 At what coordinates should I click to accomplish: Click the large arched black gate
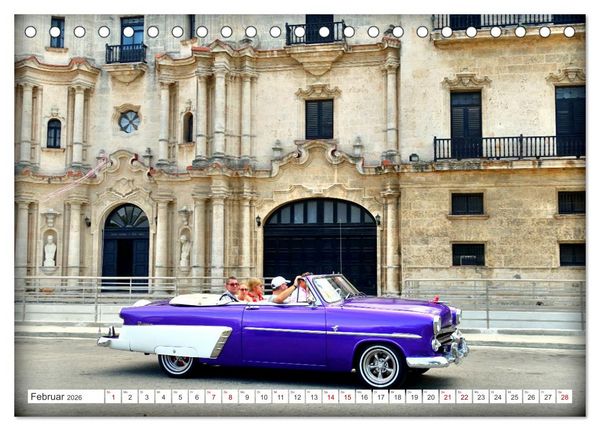point(321,245)
